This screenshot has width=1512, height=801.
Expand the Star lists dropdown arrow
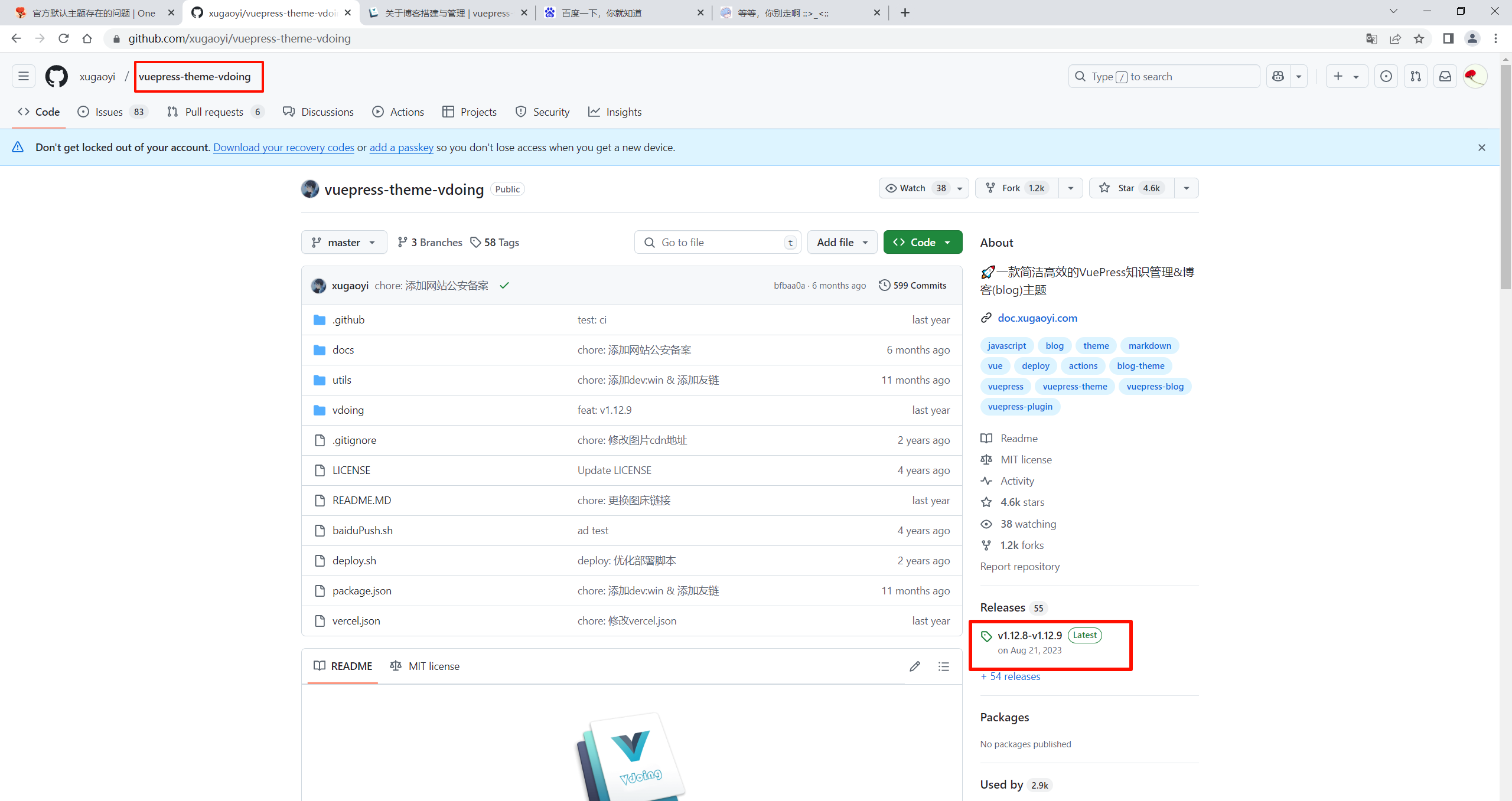pos(1187,188)
